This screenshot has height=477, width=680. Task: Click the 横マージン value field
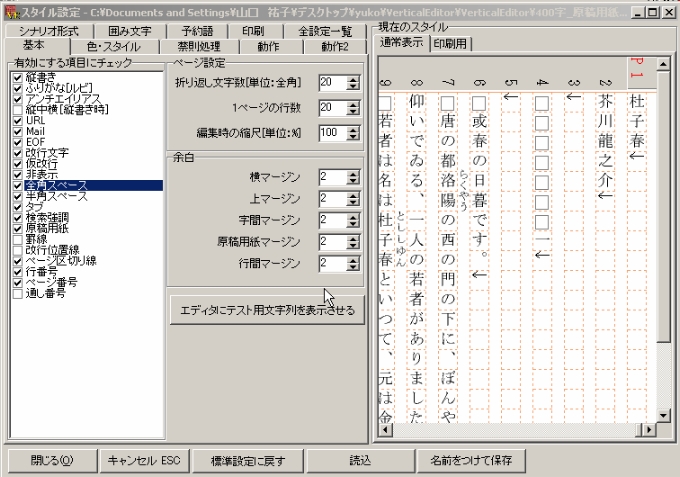(x=331, y=176)
